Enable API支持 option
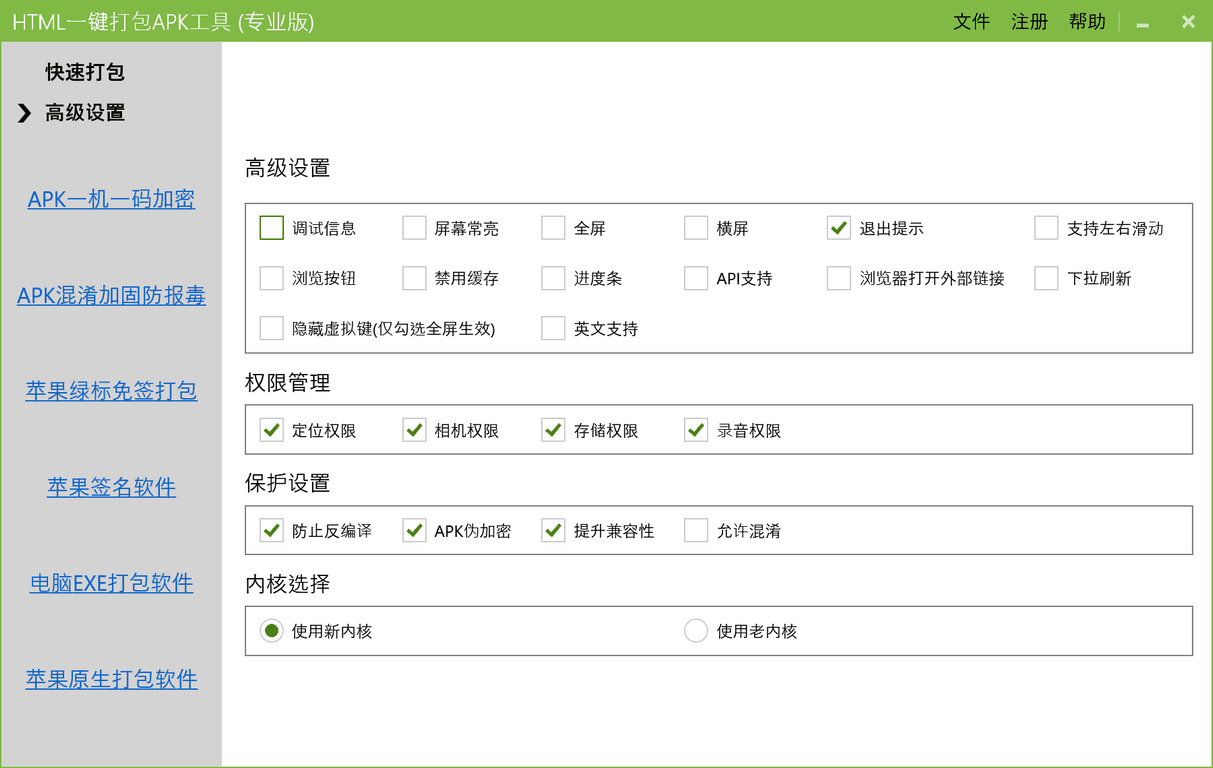 tap(696, 278)
